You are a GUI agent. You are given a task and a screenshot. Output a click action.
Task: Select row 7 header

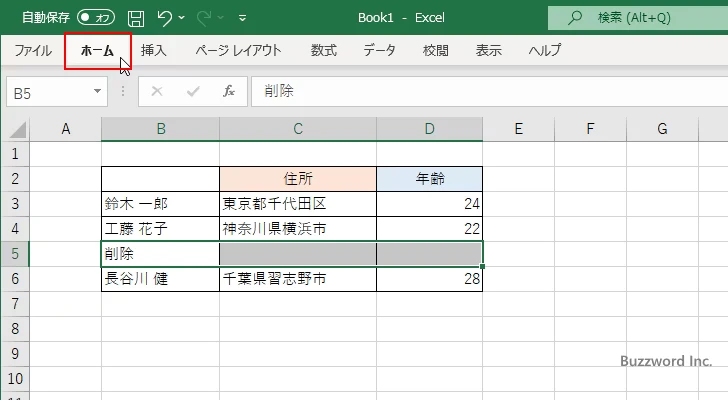click(x=15, y=304)
